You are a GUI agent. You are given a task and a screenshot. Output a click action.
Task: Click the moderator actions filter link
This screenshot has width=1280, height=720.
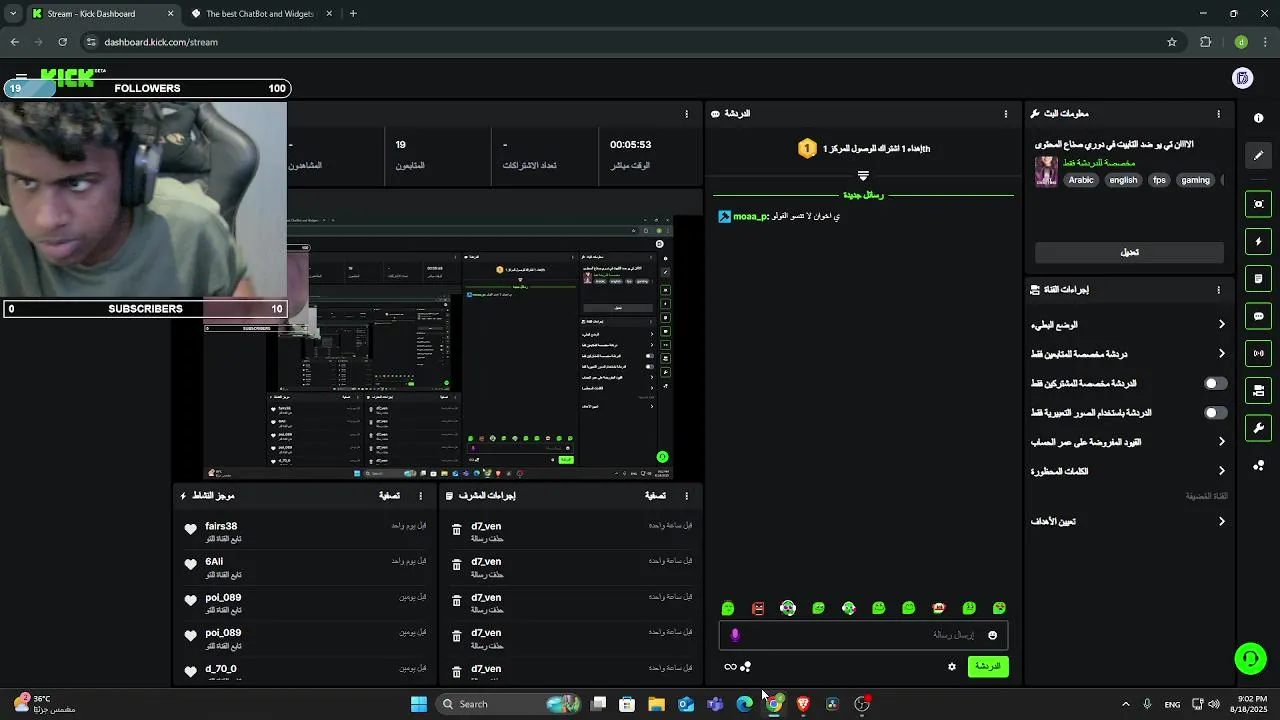(655, 496)
